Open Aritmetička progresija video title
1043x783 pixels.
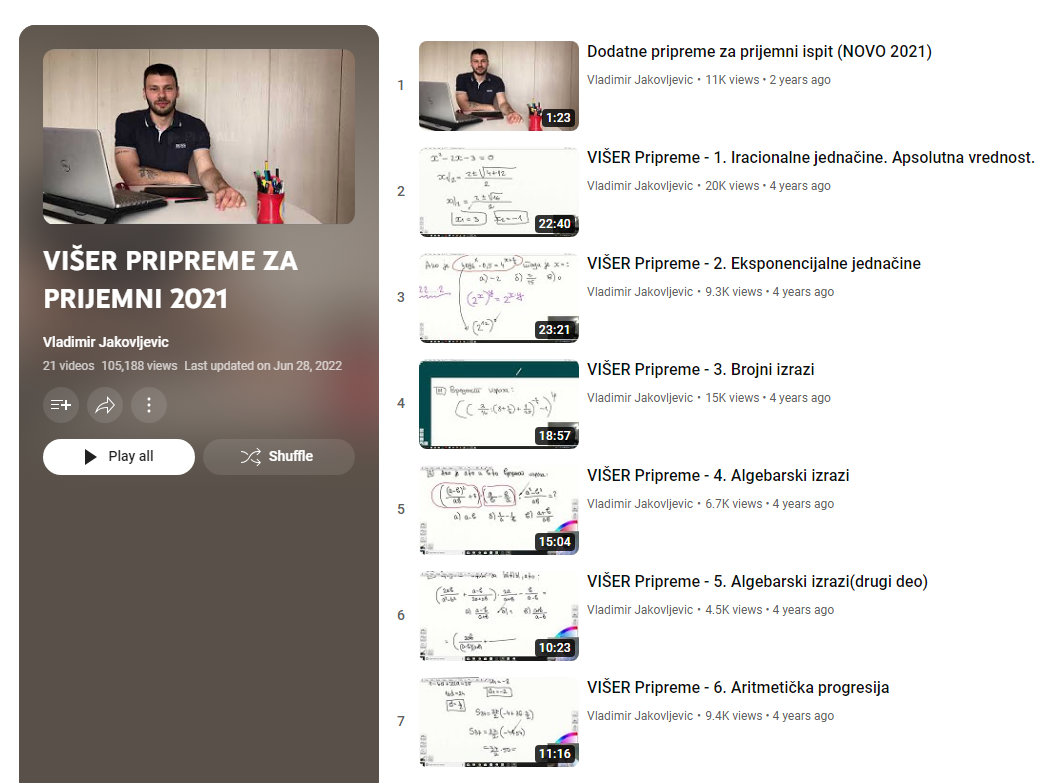tap(738, 687)
